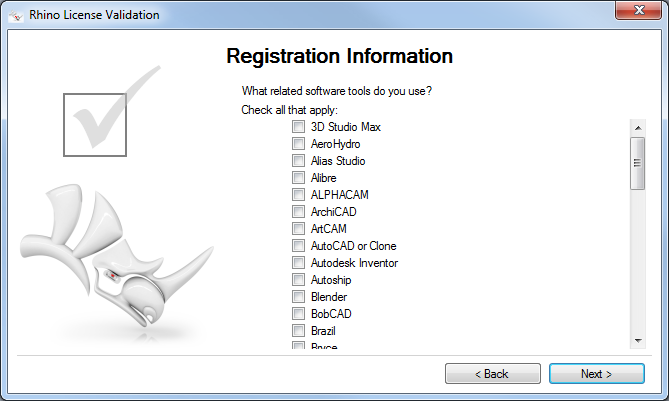Check the ArchiCAD option

[298, 211]
